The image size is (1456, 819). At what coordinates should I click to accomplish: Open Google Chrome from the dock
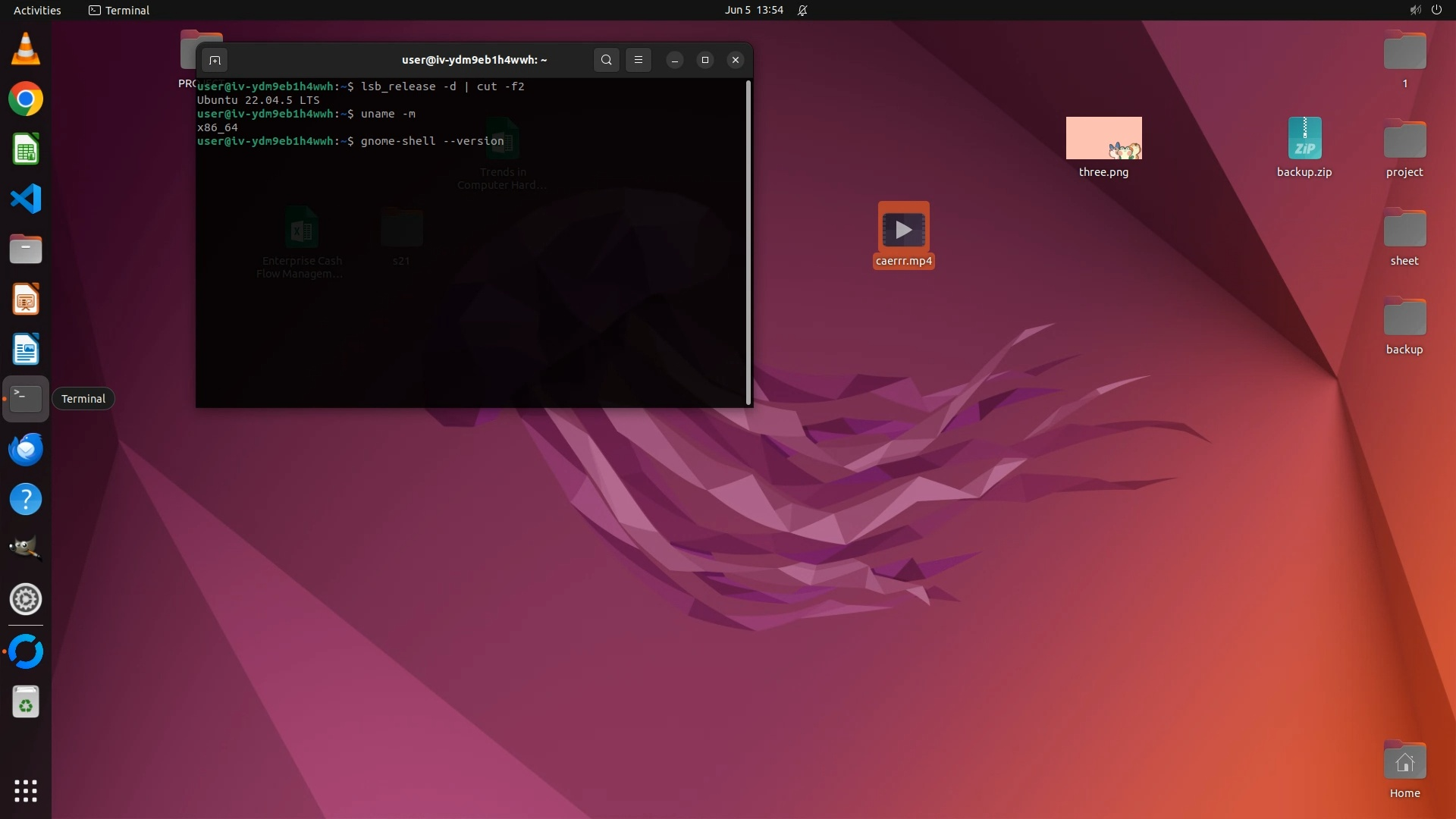[25, 99]
